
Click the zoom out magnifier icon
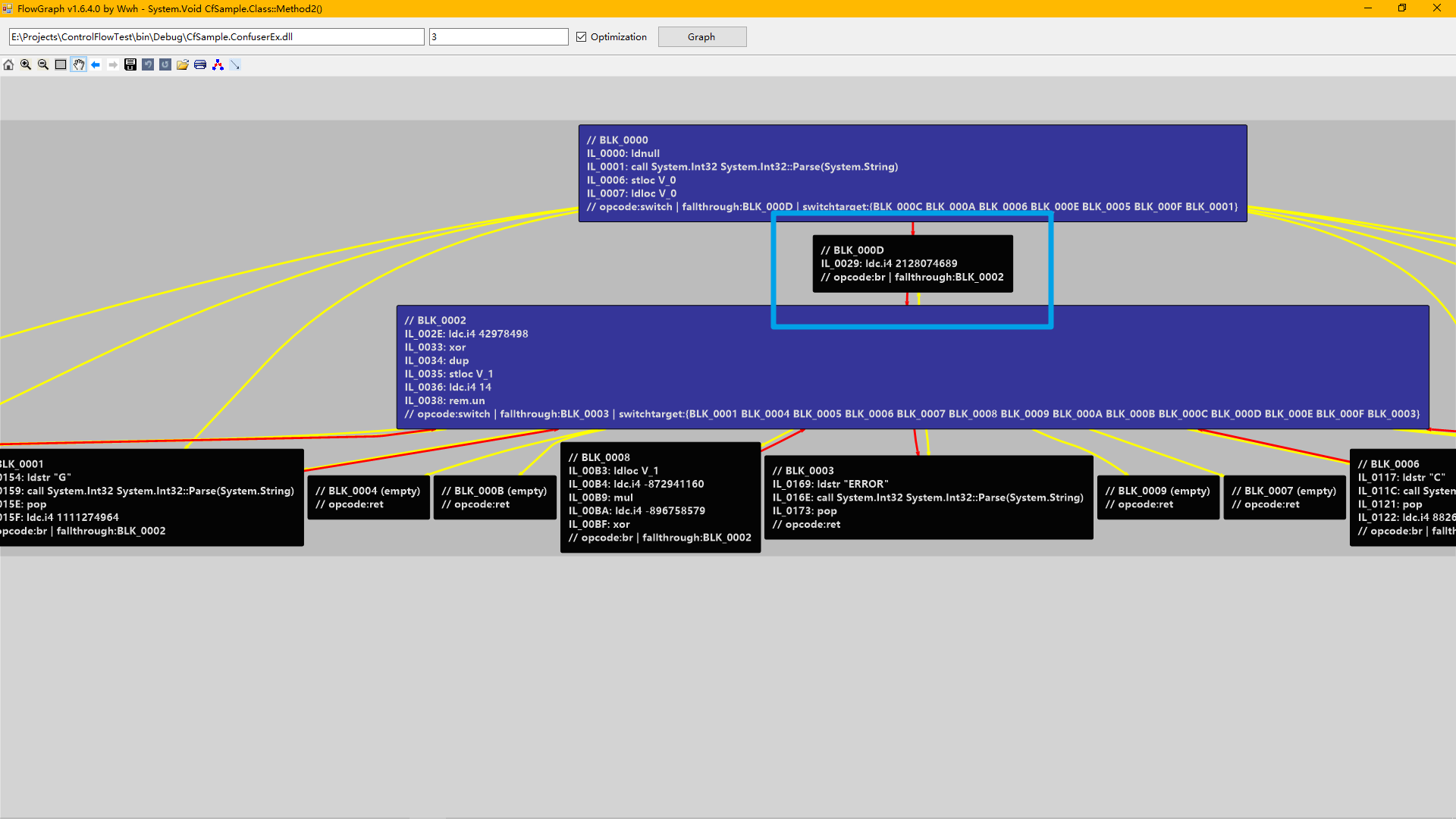coord(43,65)
